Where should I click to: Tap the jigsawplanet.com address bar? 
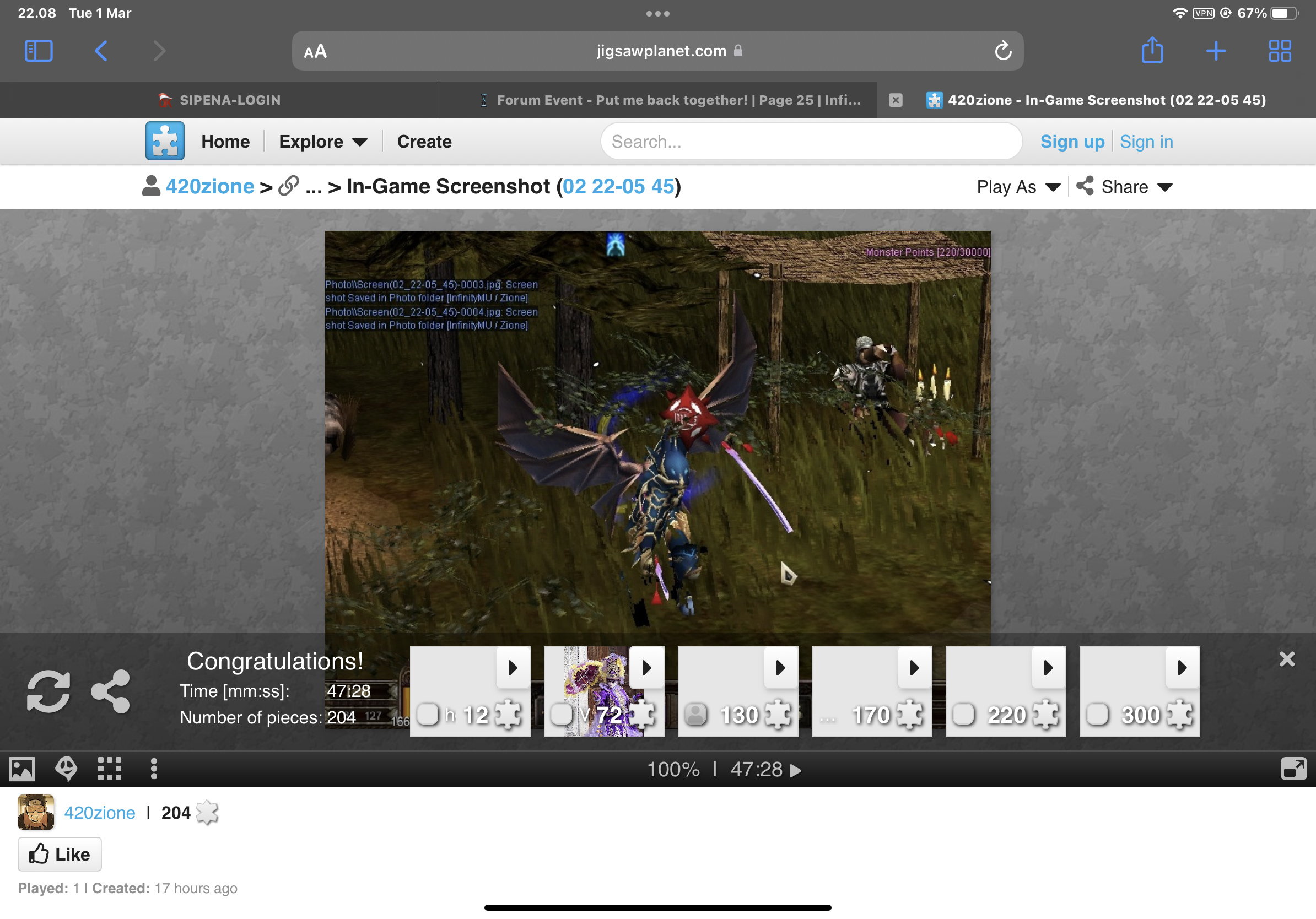pos(657,51)
